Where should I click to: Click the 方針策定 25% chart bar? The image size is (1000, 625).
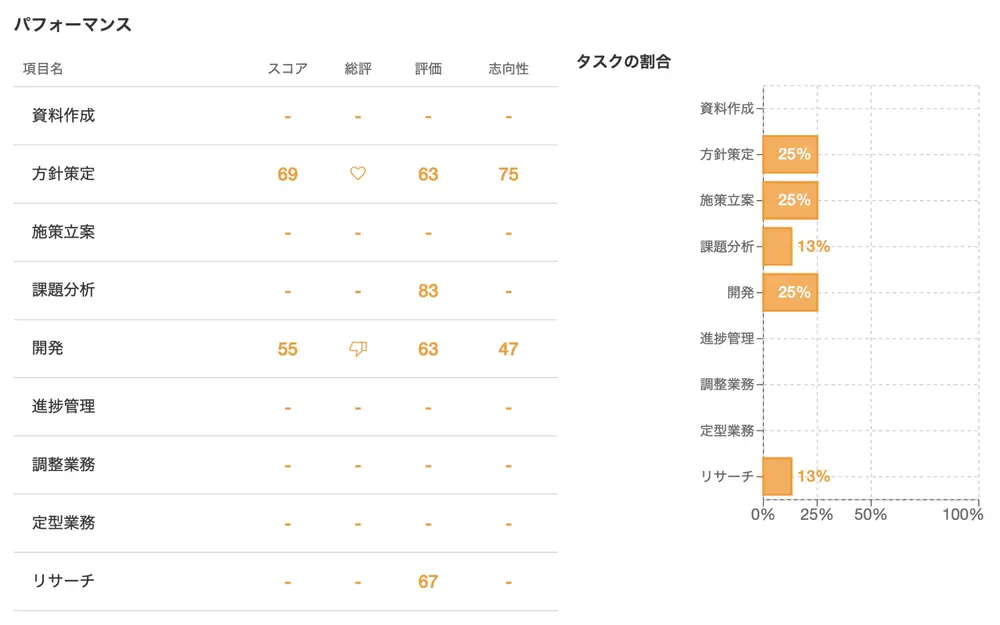point(790,155)
